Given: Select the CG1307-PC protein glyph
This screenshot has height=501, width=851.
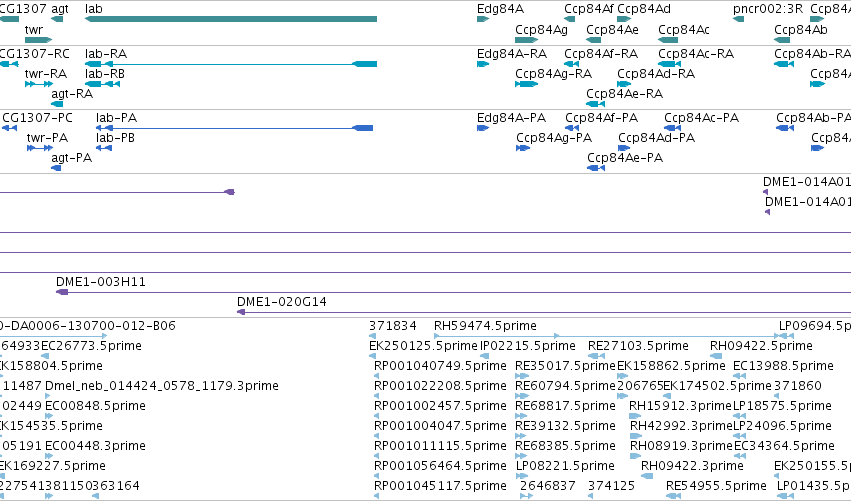Looking at the screenshot, I should click(x=9, y=128).
